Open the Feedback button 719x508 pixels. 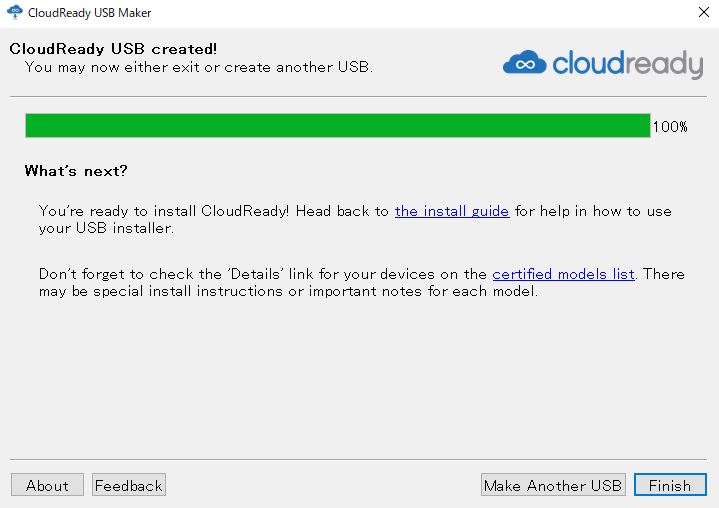pyautogui.click(x=128, y=485)
